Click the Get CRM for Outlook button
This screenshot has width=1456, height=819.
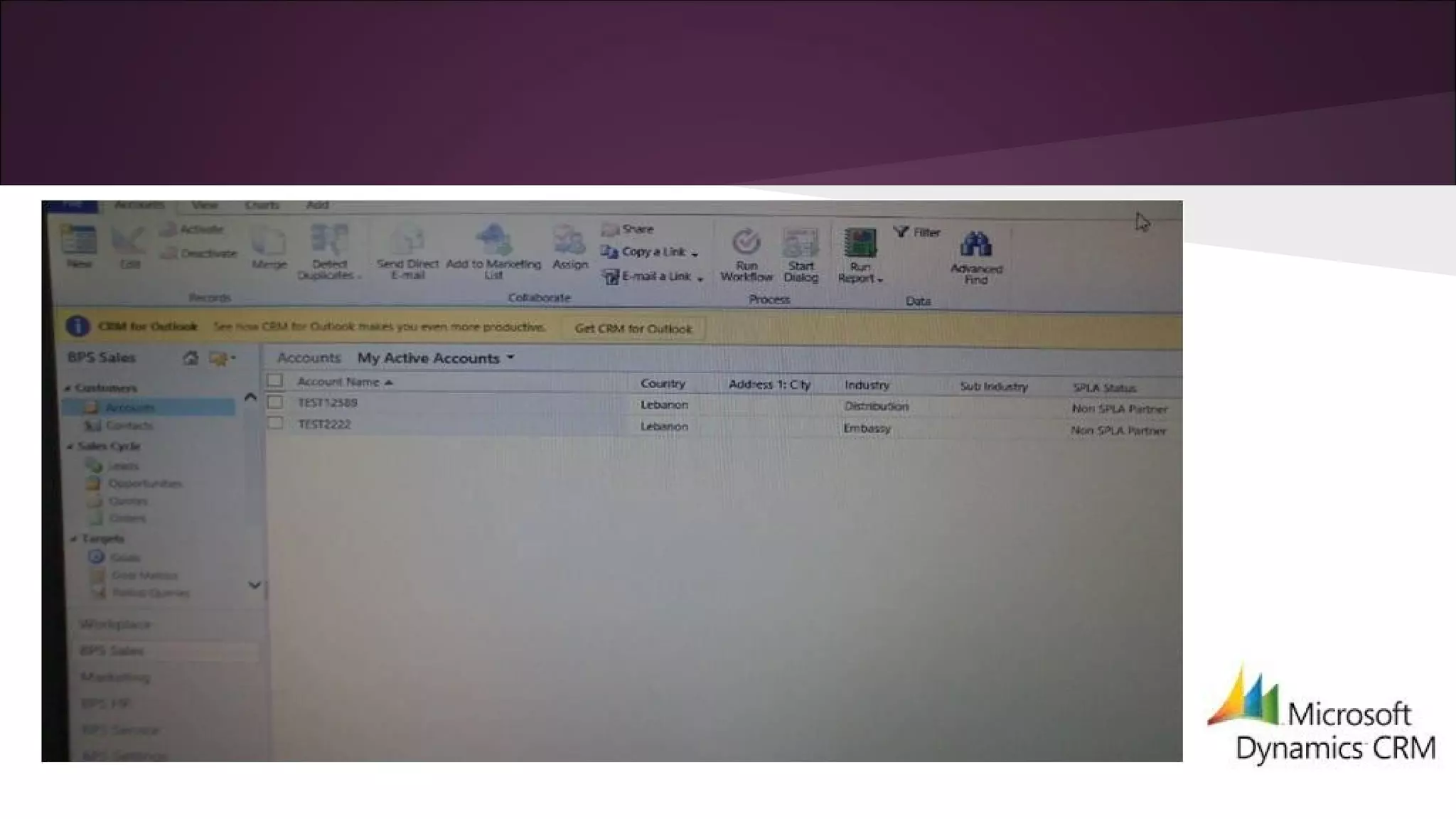coord(633,328)
